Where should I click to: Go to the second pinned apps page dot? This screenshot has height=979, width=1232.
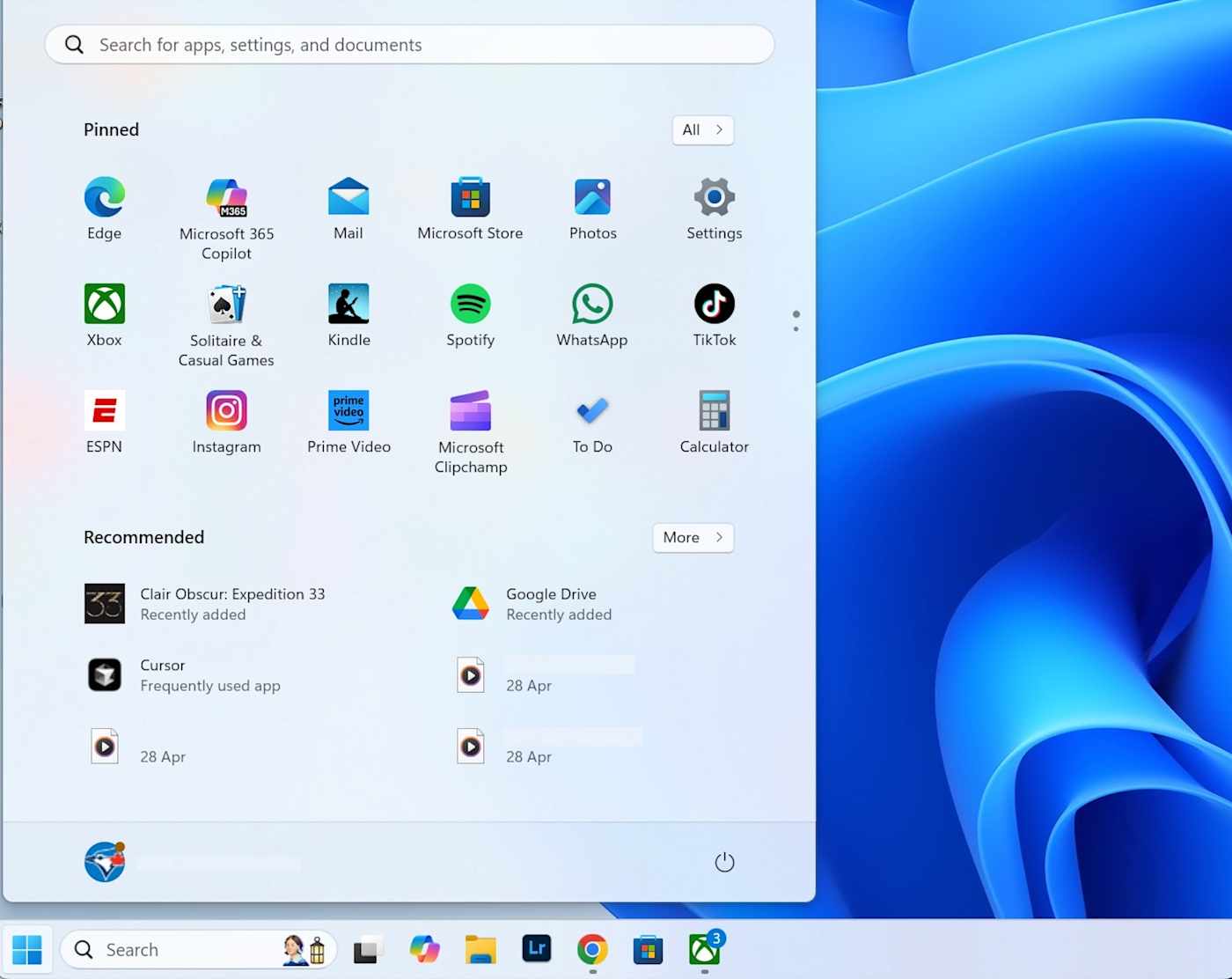pos(796,329)
